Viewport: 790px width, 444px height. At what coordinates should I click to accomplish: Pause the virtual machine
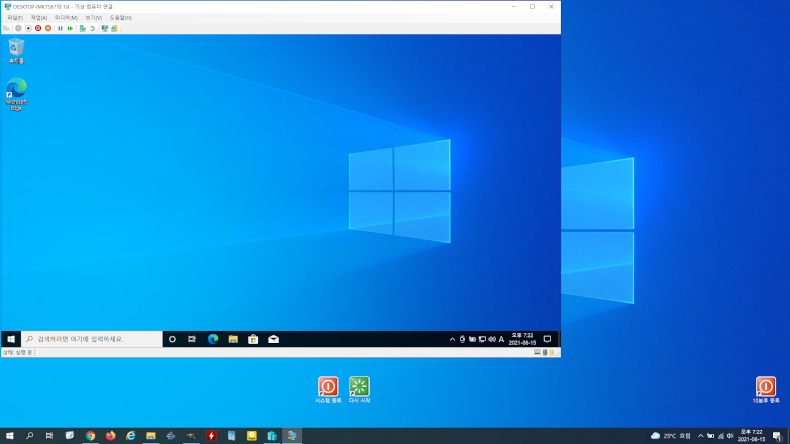click(x=60, y=29)
